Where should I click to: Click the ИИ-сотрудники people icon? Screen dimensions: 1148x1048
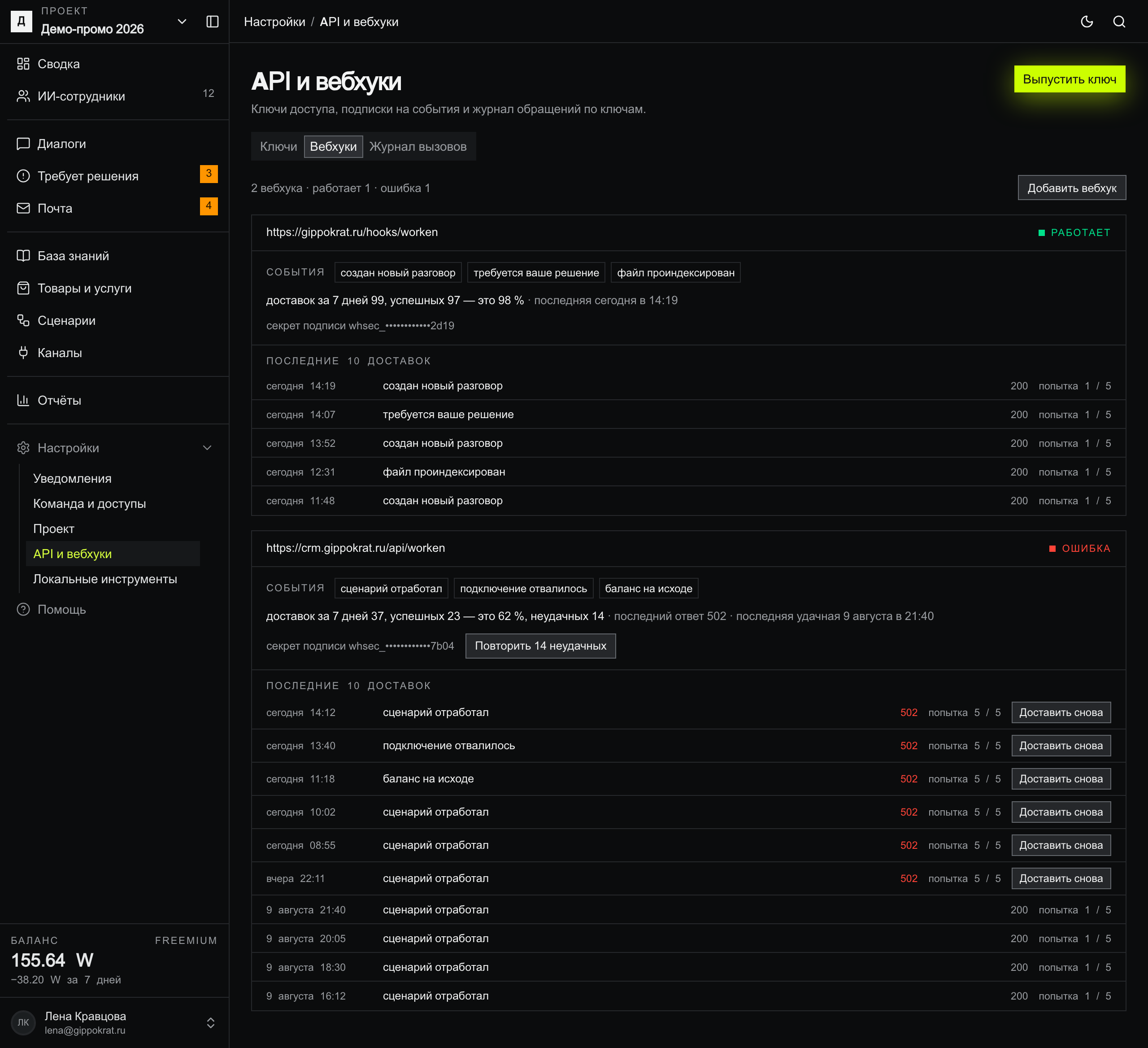pyautogui.click(x=23, y=96)
